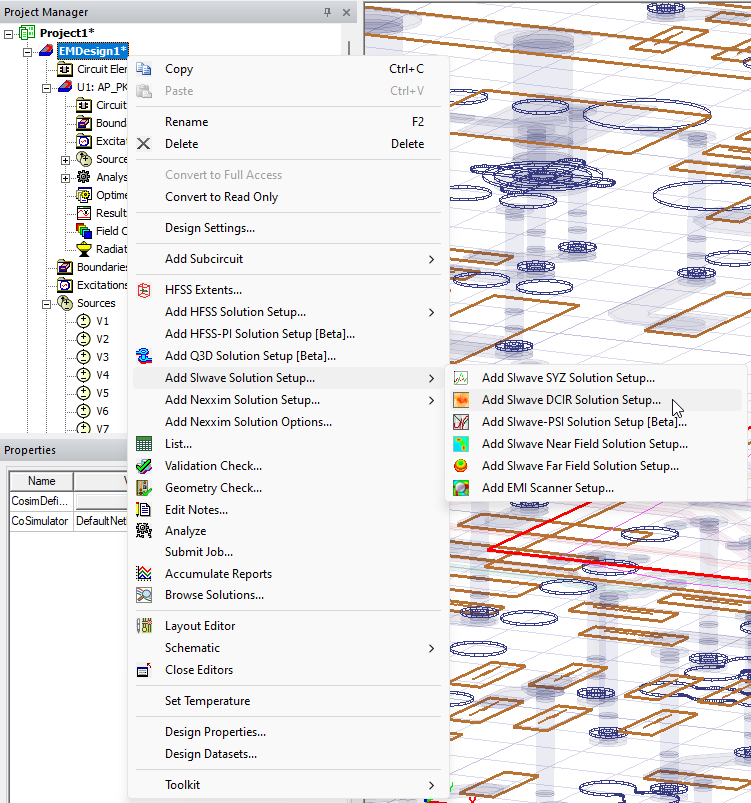This screenshot has width=751, height=803.
Task: Click the List table icon
Action: pyautogui.click(x=144, y=444)
